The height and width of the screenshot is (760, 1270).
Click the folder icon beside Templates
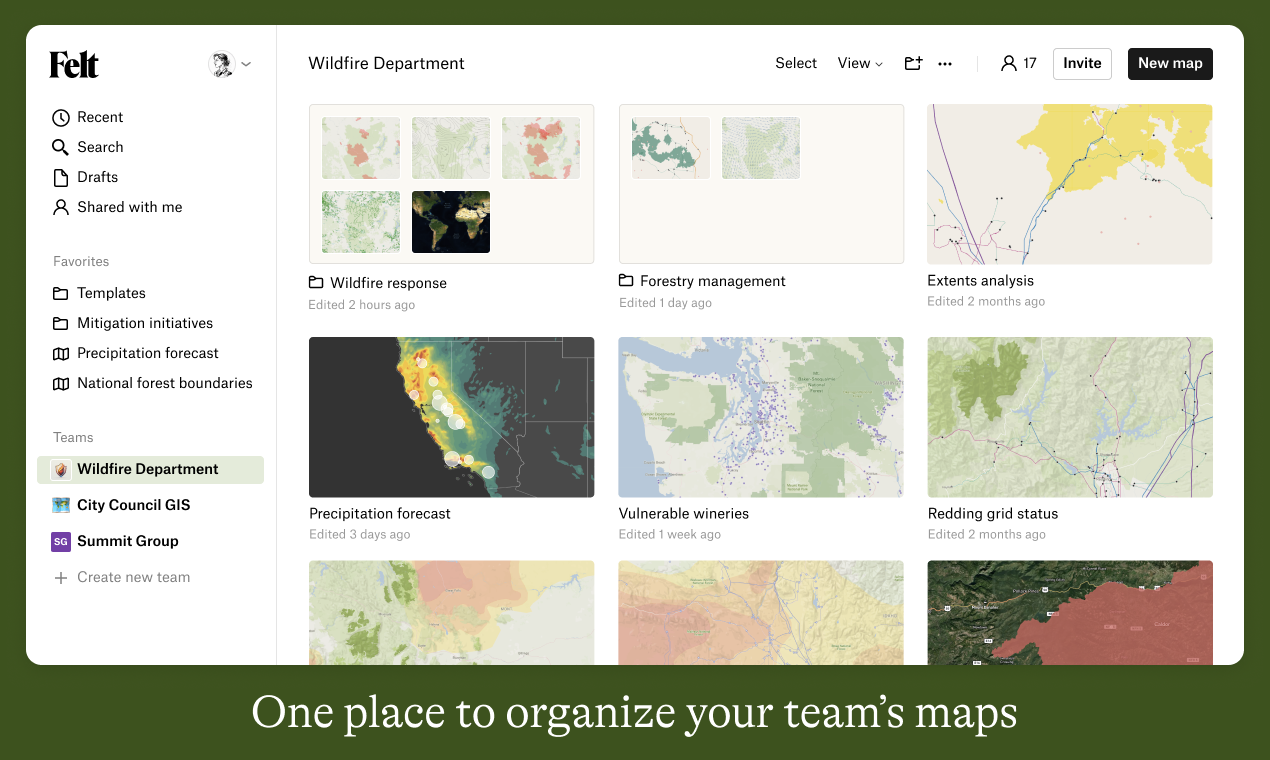pyautogui.click(x=61, y=294)
